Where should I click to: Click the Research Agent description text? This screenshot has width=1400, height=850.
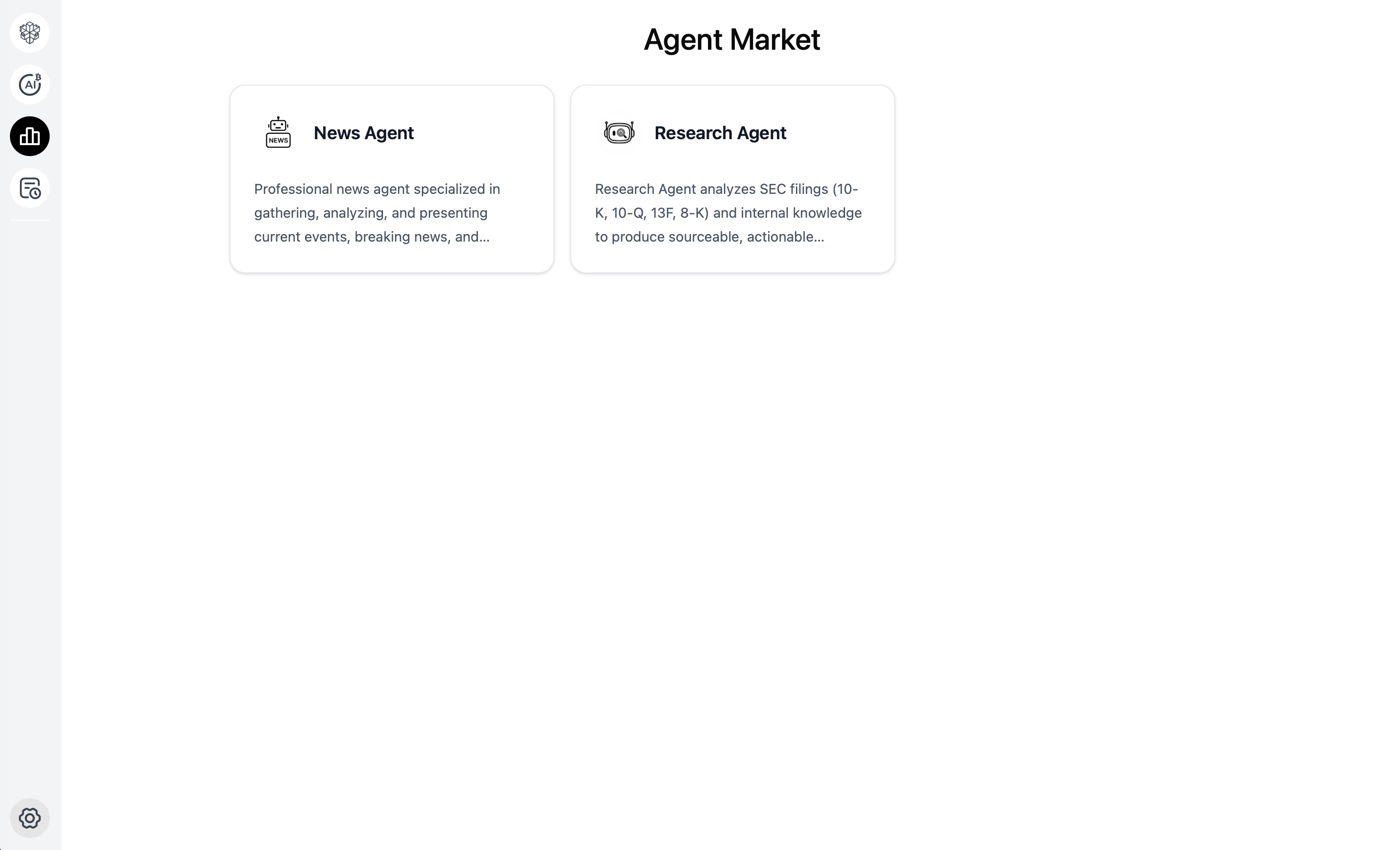point(728,213)
